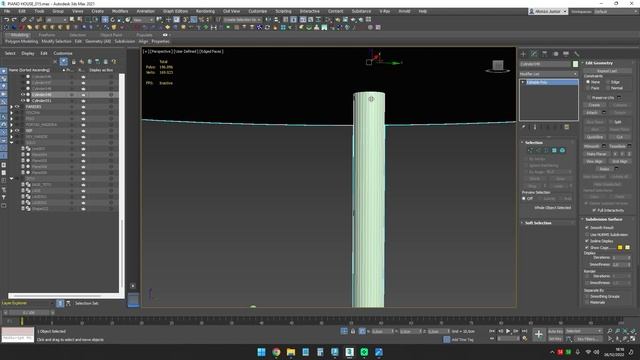Click the object color swatch beside name
Viewport: 640px width, 360px height.
576,64
